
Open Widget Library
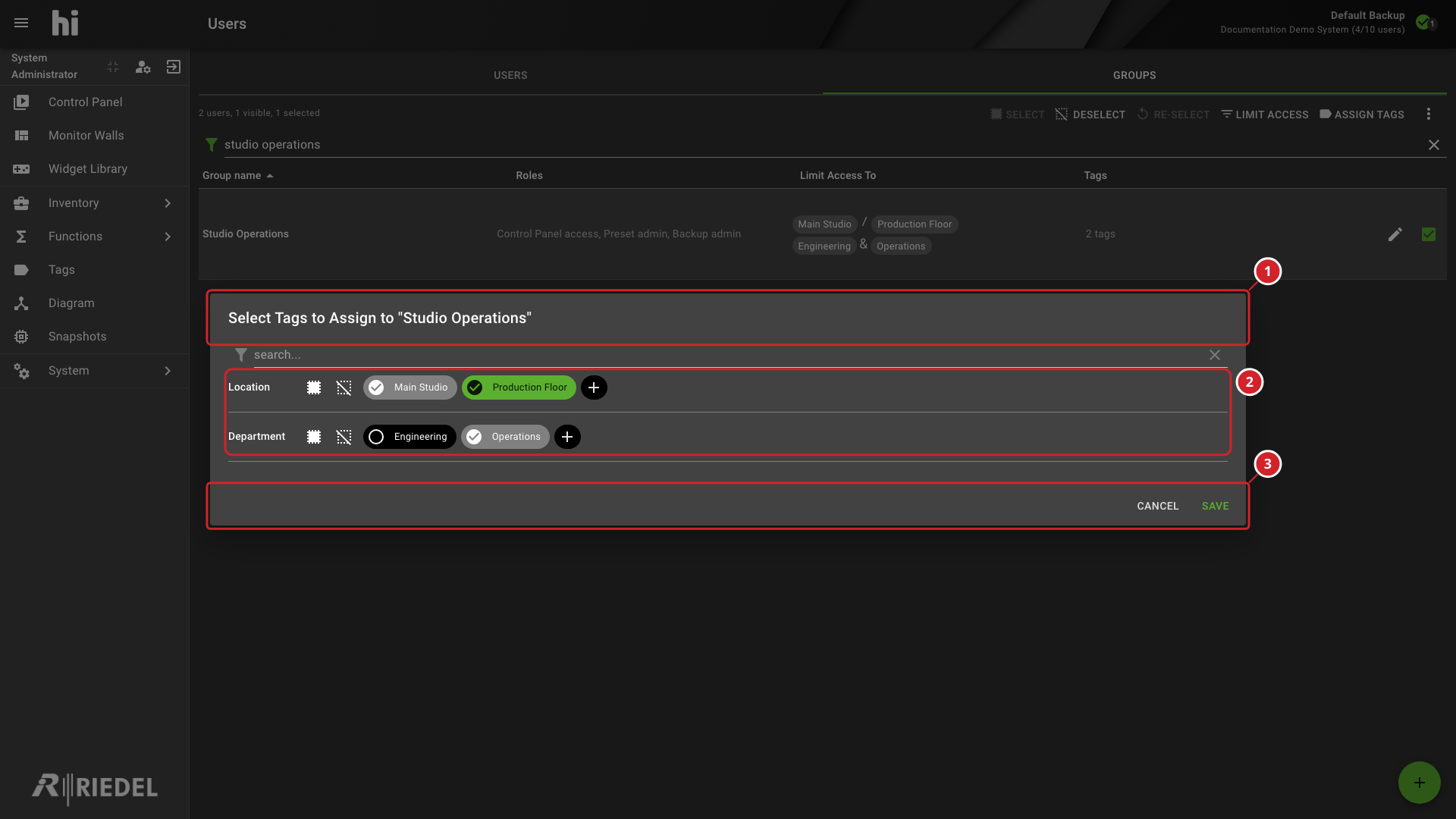[94, 169]
